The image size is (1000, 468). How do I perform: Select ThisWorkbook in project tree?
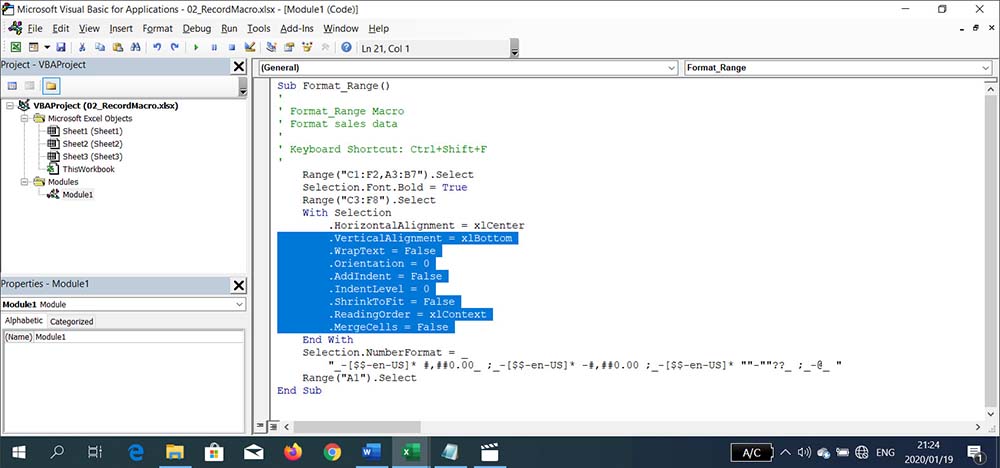[88, 170]
